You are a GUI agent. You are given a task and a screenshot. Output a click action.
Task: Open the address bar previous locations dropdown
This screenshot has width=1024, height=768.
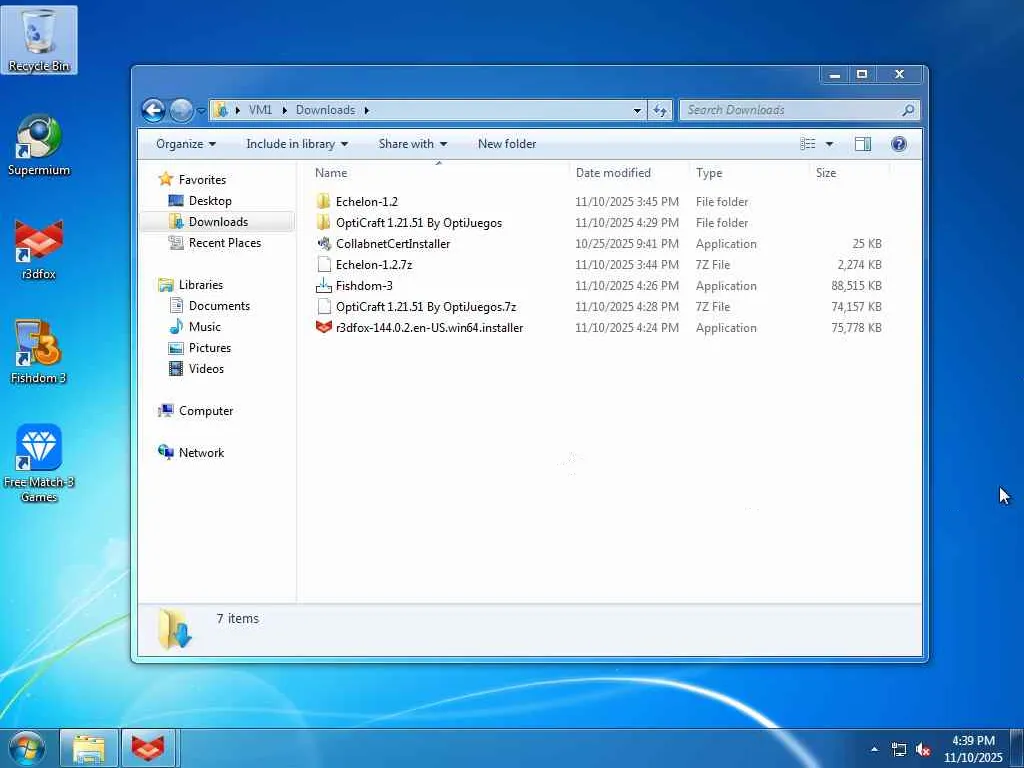pyautogui.click(x=637, y=110)
